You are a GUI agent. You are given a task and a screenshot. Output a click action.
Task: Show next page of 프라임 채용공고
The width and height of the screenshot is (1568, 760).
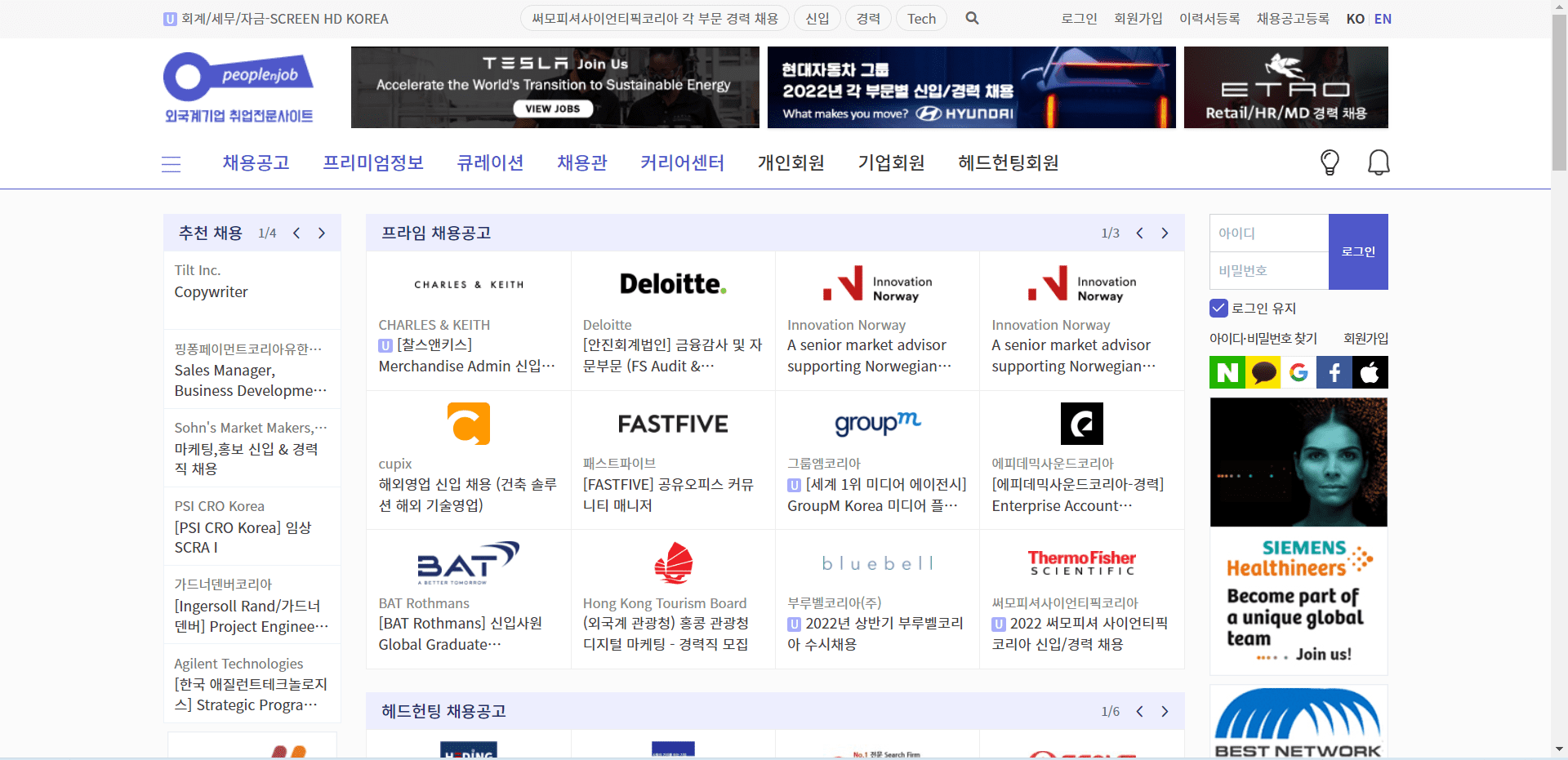pos(1165,233)
